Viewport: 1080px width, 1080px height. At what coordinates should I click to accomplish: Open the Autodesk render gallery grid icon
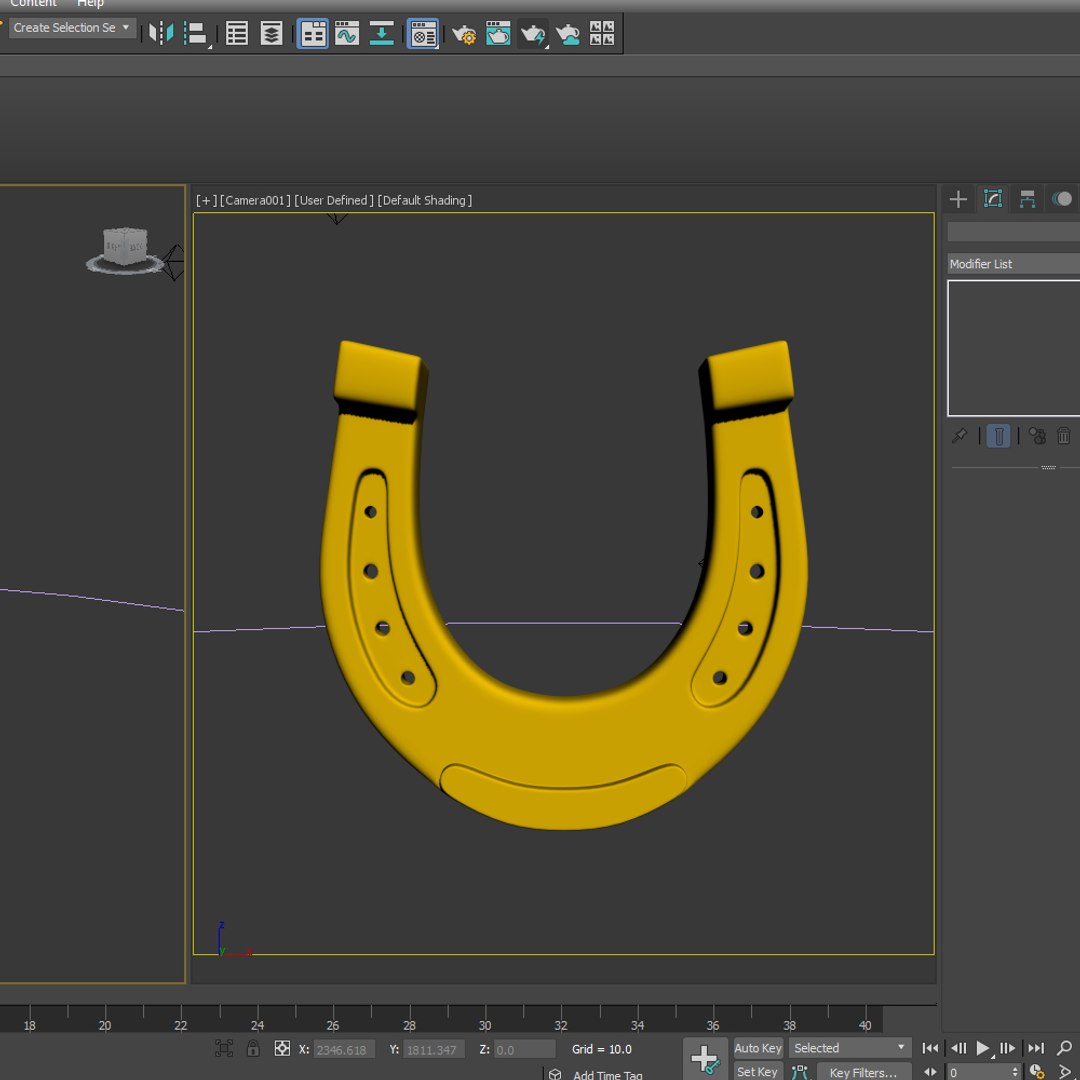tap(602, 33)
